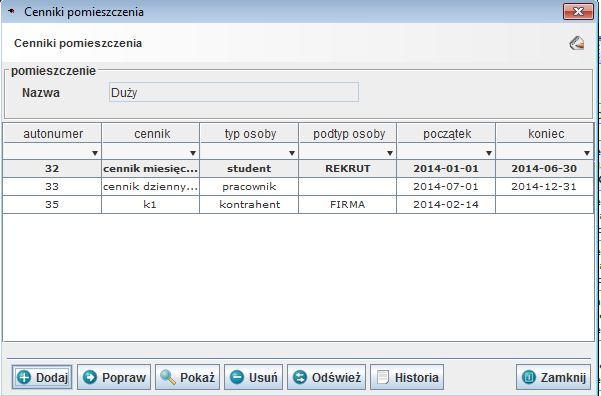Click the Usuń delete button

pos(253,377)
